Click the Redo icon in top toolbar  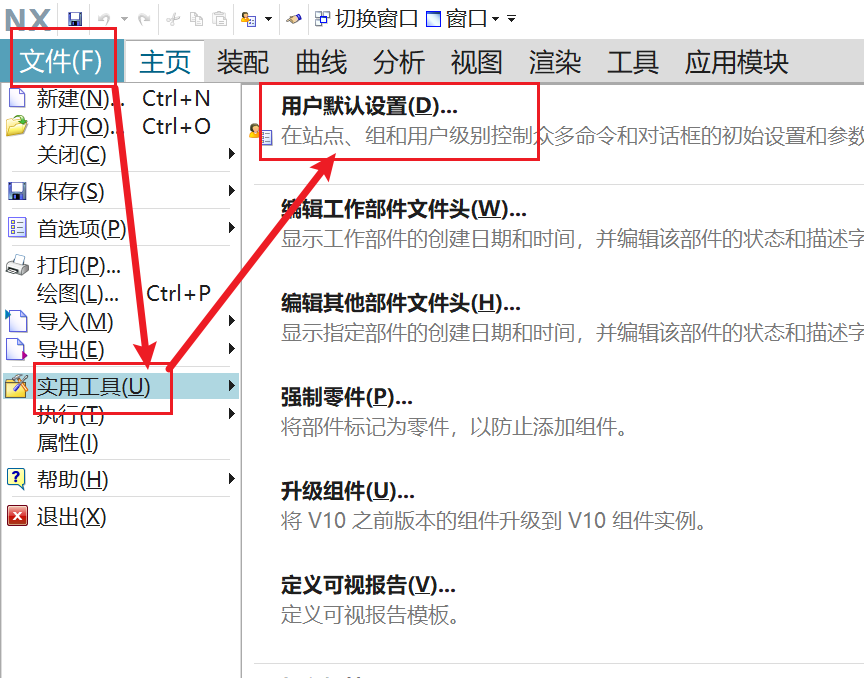[144, 19]
